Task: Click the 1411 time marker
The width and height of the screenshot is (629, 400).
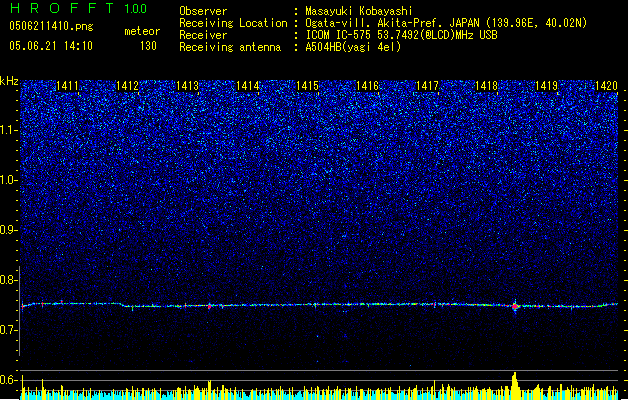Action: coord(67,86)
